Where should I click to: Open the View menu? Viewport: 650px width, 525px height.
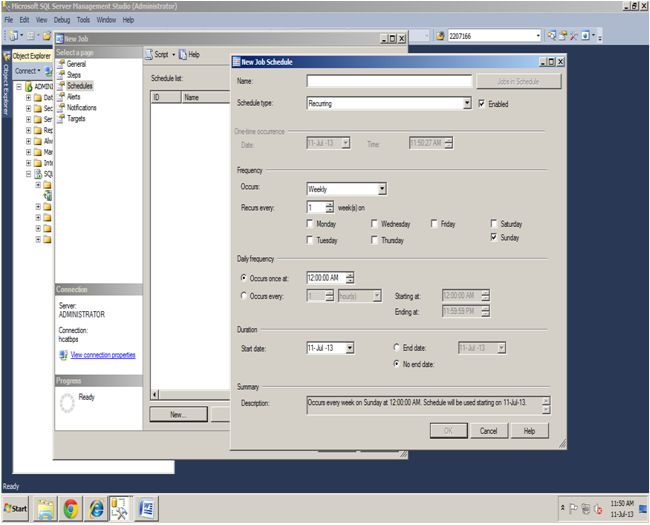[41, 19]
